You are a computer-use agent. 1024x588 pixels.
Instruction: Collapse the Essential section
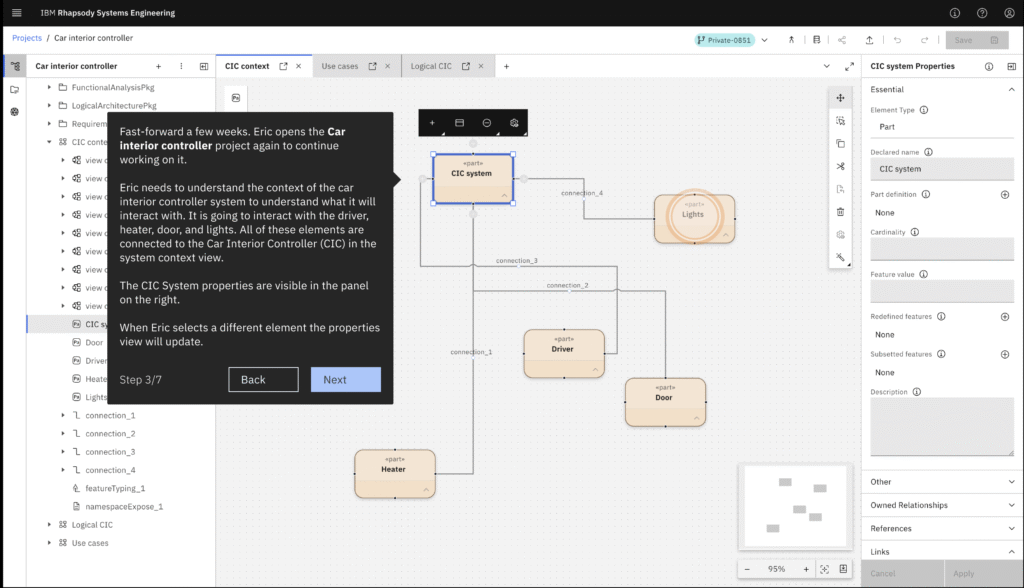[x=1011, y=90]
